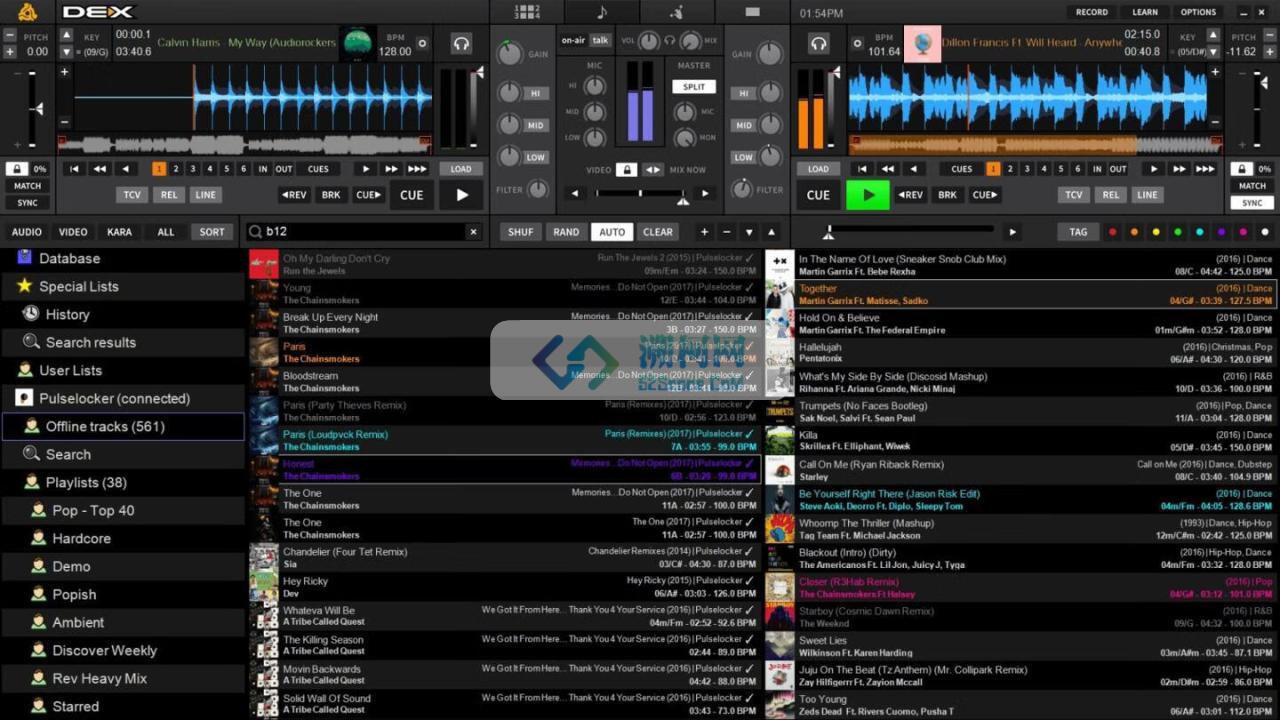Select the green tag color dot
Image resolution: width=1280 pixels, height=720 pixels.
tap(1177, 232)
